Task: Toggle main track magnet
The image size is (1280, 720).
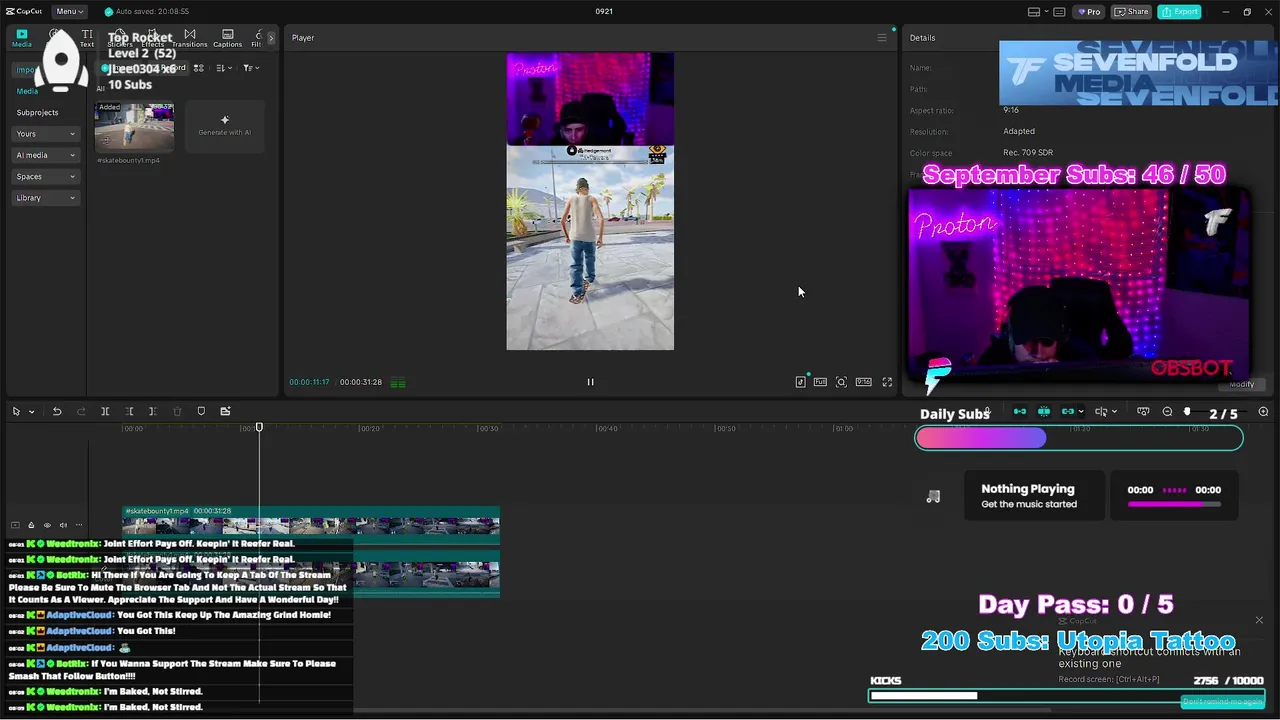Action: (x=1020, y=412)
